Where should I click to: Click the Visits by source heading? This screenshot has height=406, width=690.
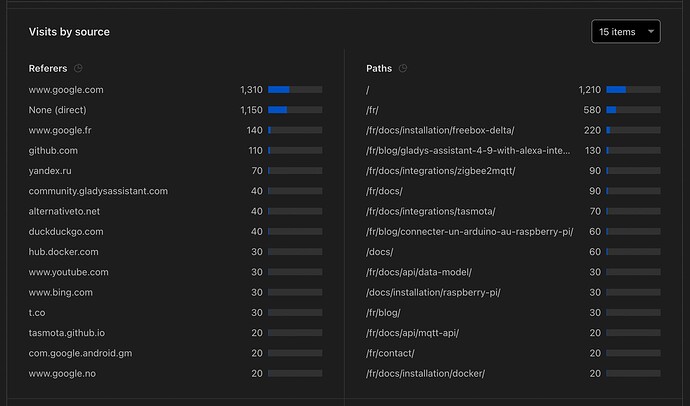(69, 32)
